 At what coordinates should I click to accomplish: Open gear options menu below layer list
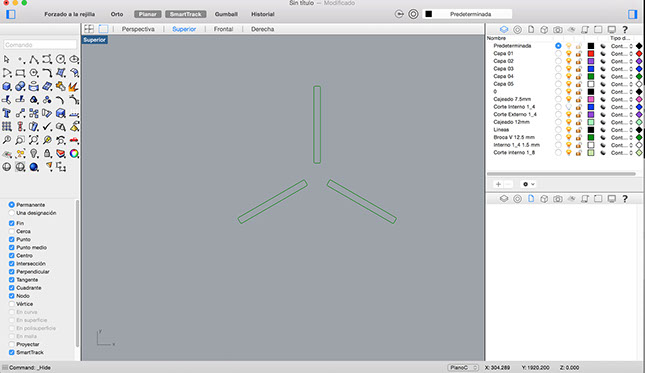528,184
